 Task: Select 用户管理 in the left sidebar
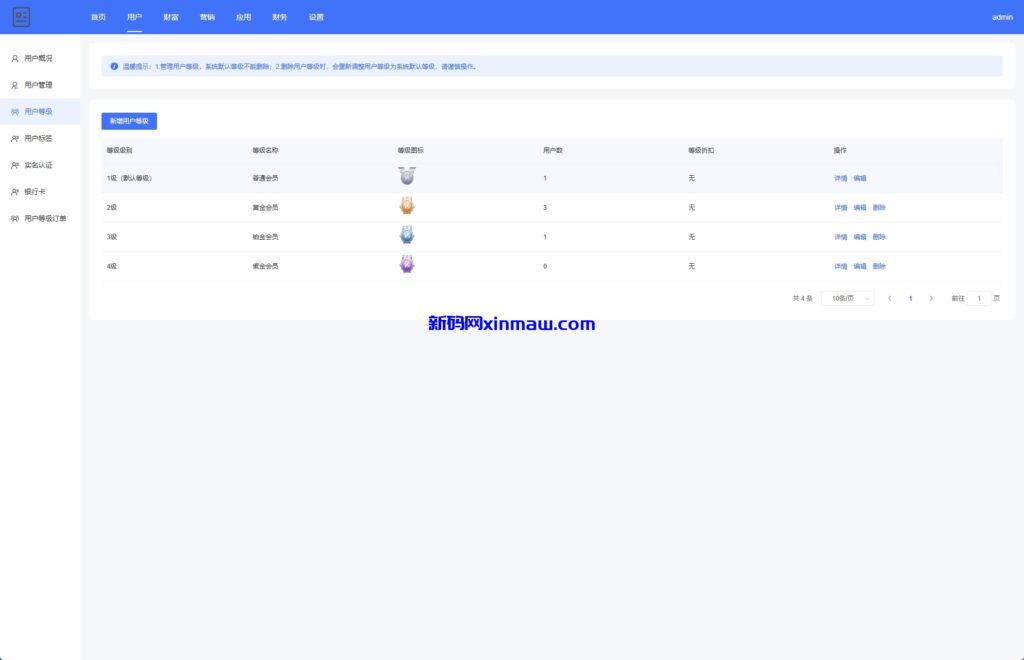pos(38,85)
